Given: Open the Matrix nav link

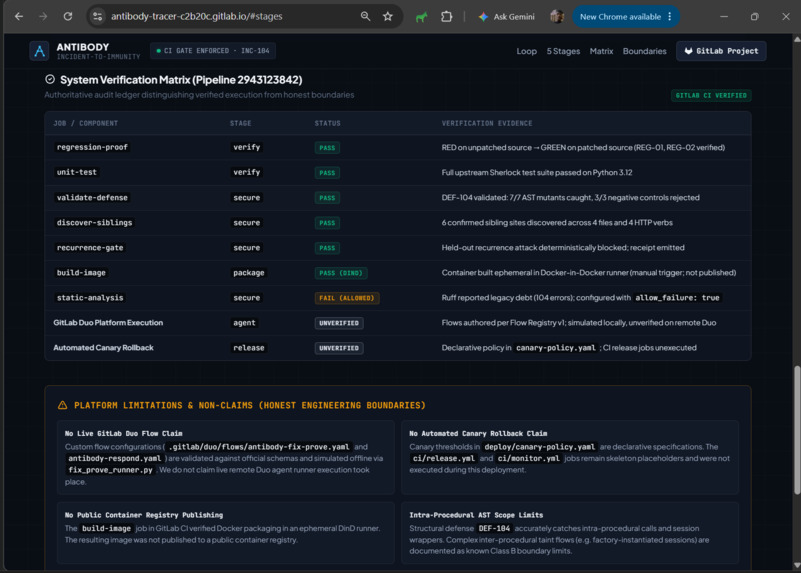Looking at the screenshot, I should [601, 51].
